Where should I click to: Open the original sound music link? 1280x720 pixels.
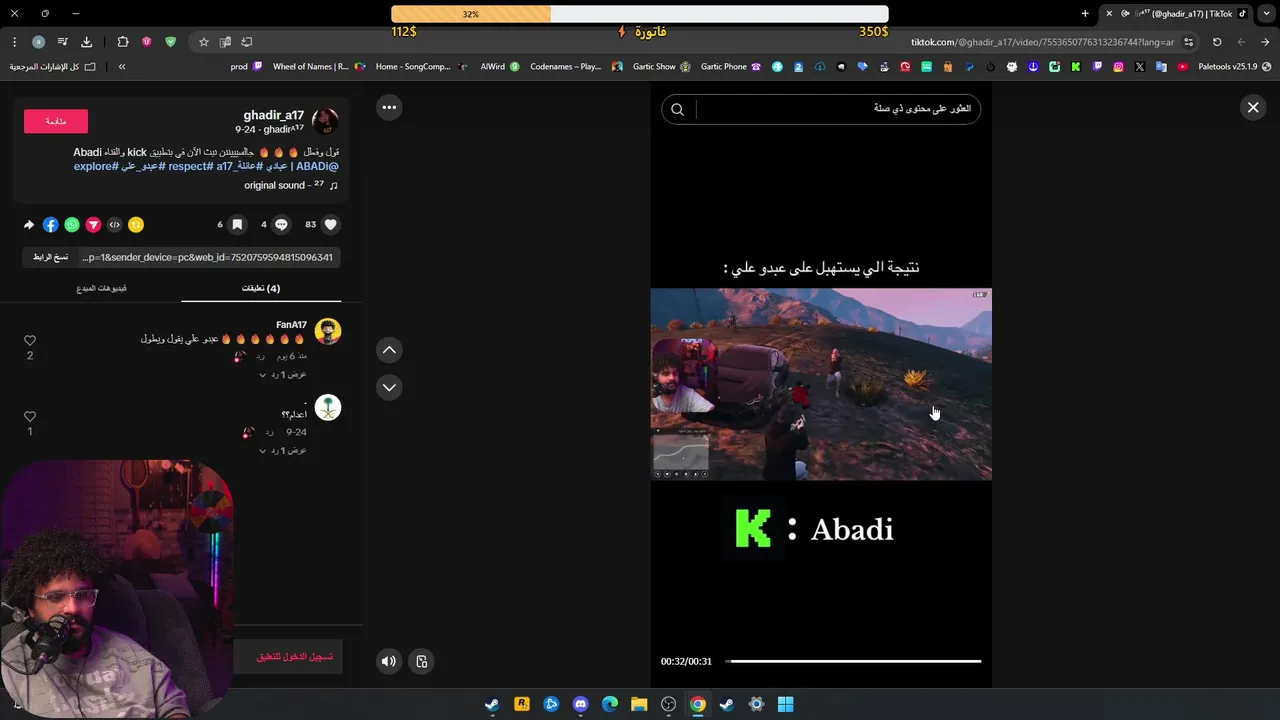(291, 185)
